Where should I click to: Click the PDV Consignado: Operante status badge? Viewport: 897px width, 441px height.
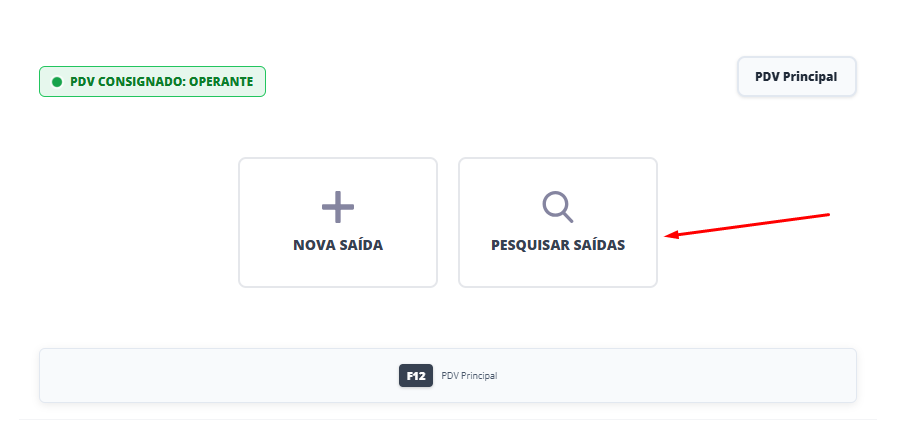tap(152, 81)
